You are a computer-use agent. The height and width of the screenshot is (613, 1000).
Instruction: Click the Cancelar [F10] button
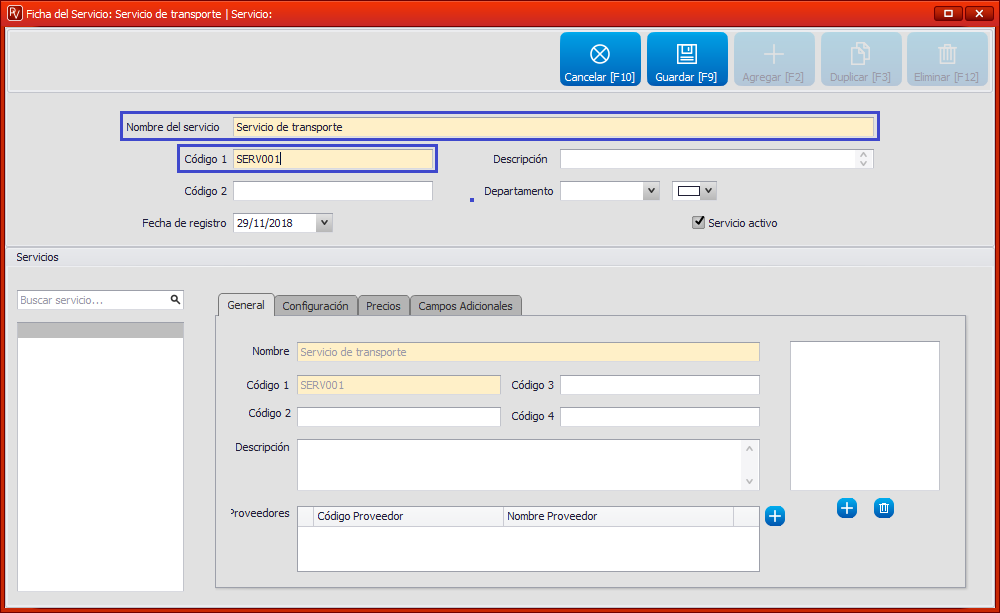(x=600, y=59)
